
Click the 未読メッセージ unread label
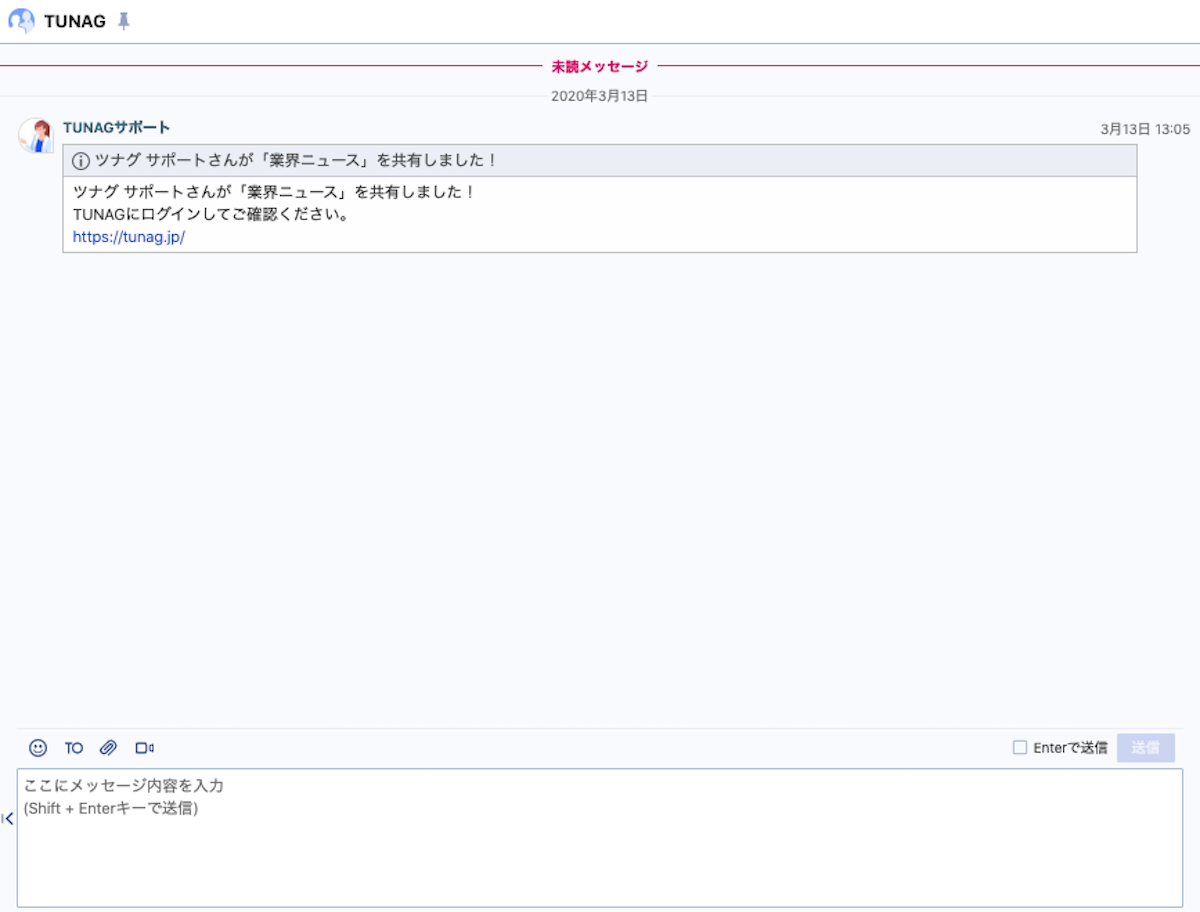pos(600,66)
